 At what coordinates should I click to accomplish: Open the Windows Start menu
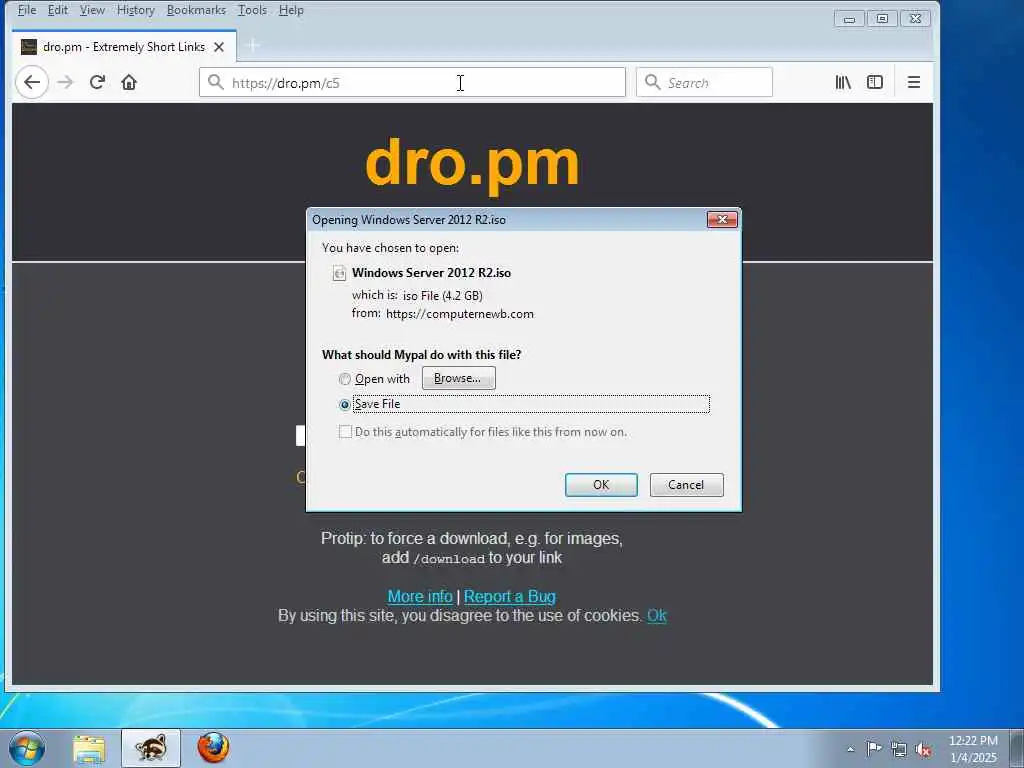(27, 748)
